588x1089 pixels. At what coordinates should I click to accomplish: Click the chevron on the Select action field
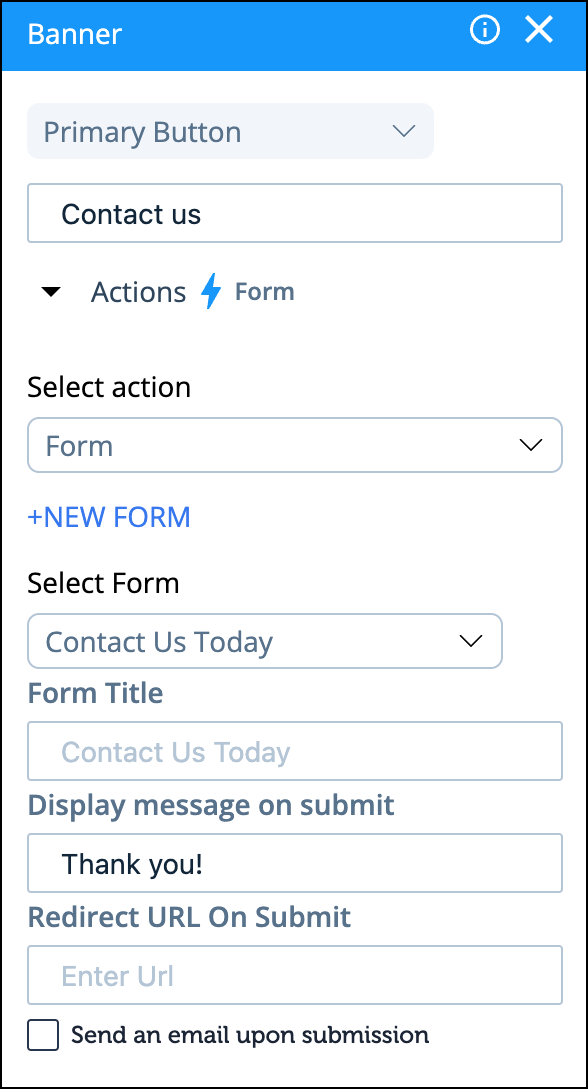(531, 445)
